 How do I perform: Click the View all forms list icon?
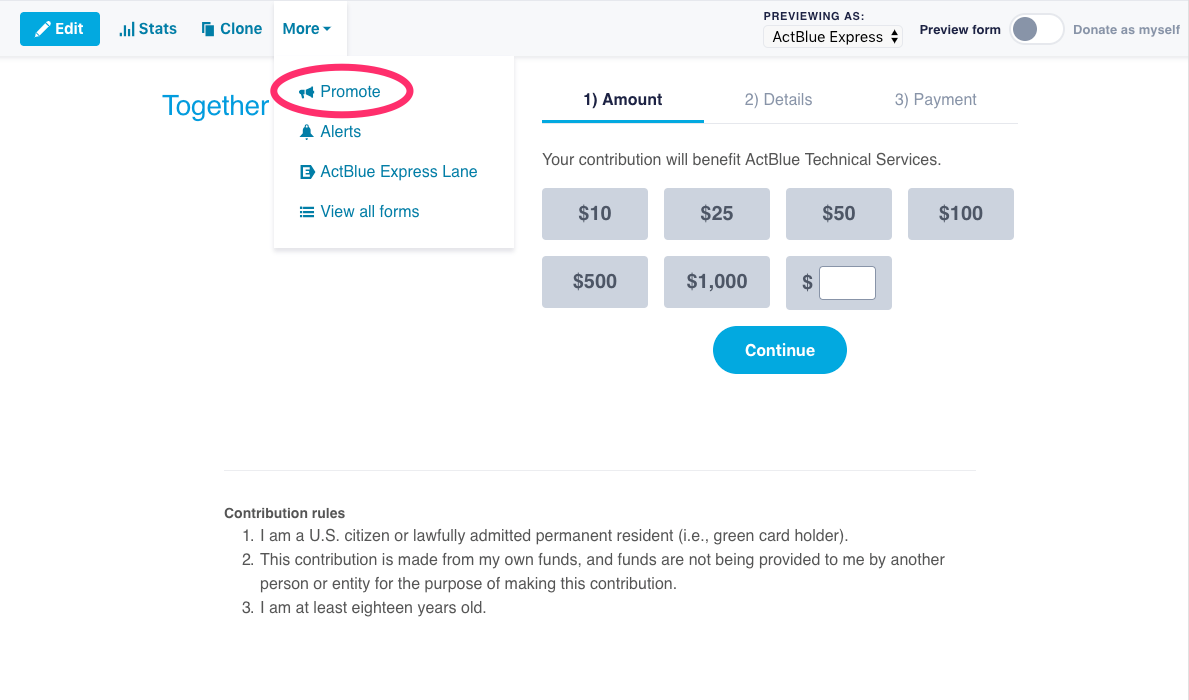306,212
